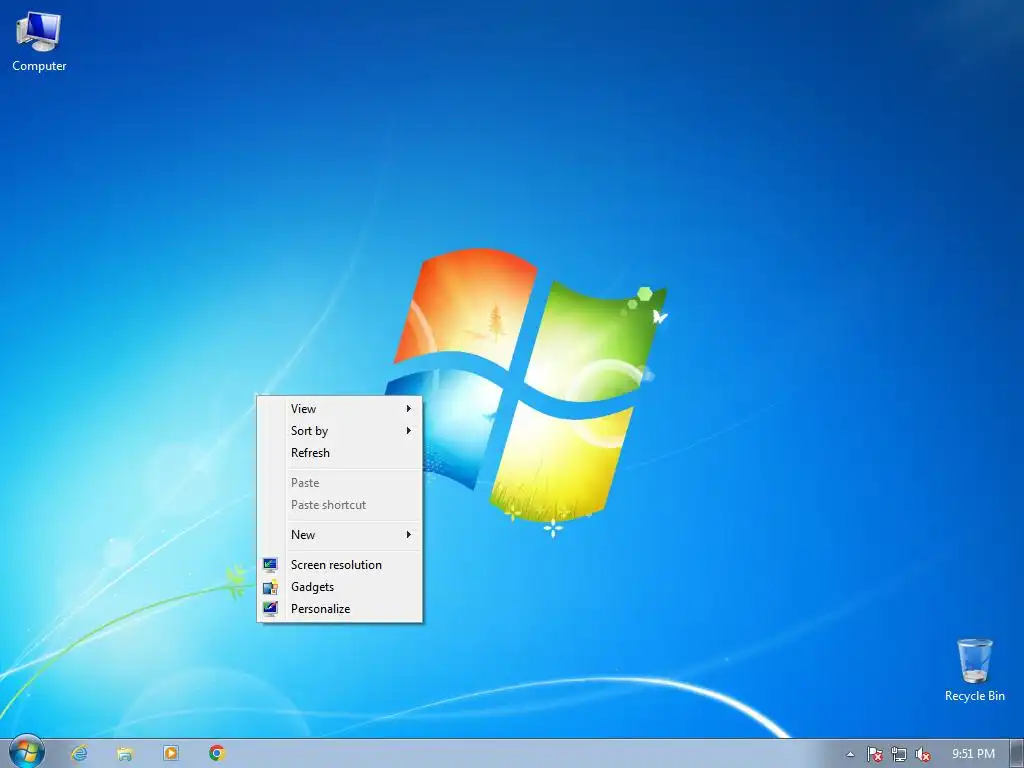Launch Google Chrome from the taskbar
The height and width of the screenshot is (768, 1024).
(217, 753)
